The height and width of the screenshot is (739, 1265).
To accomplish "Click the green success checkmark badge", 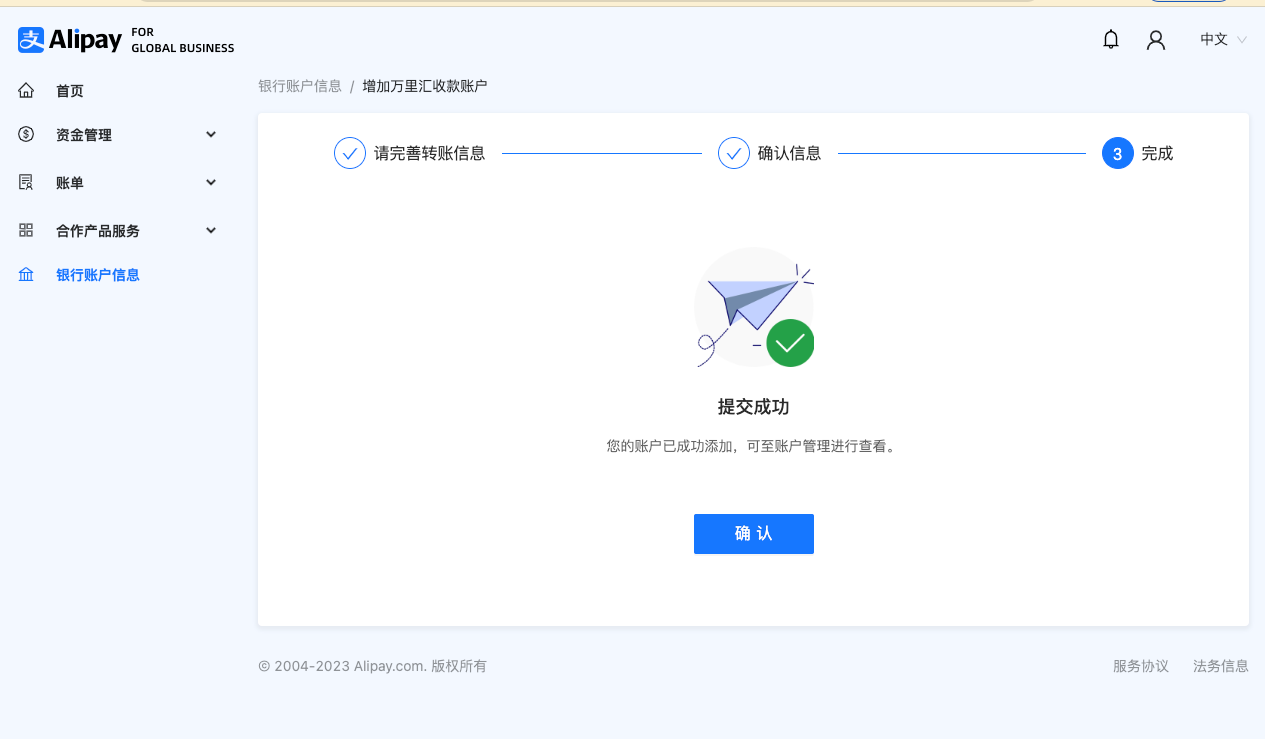I will click(789, 343).
